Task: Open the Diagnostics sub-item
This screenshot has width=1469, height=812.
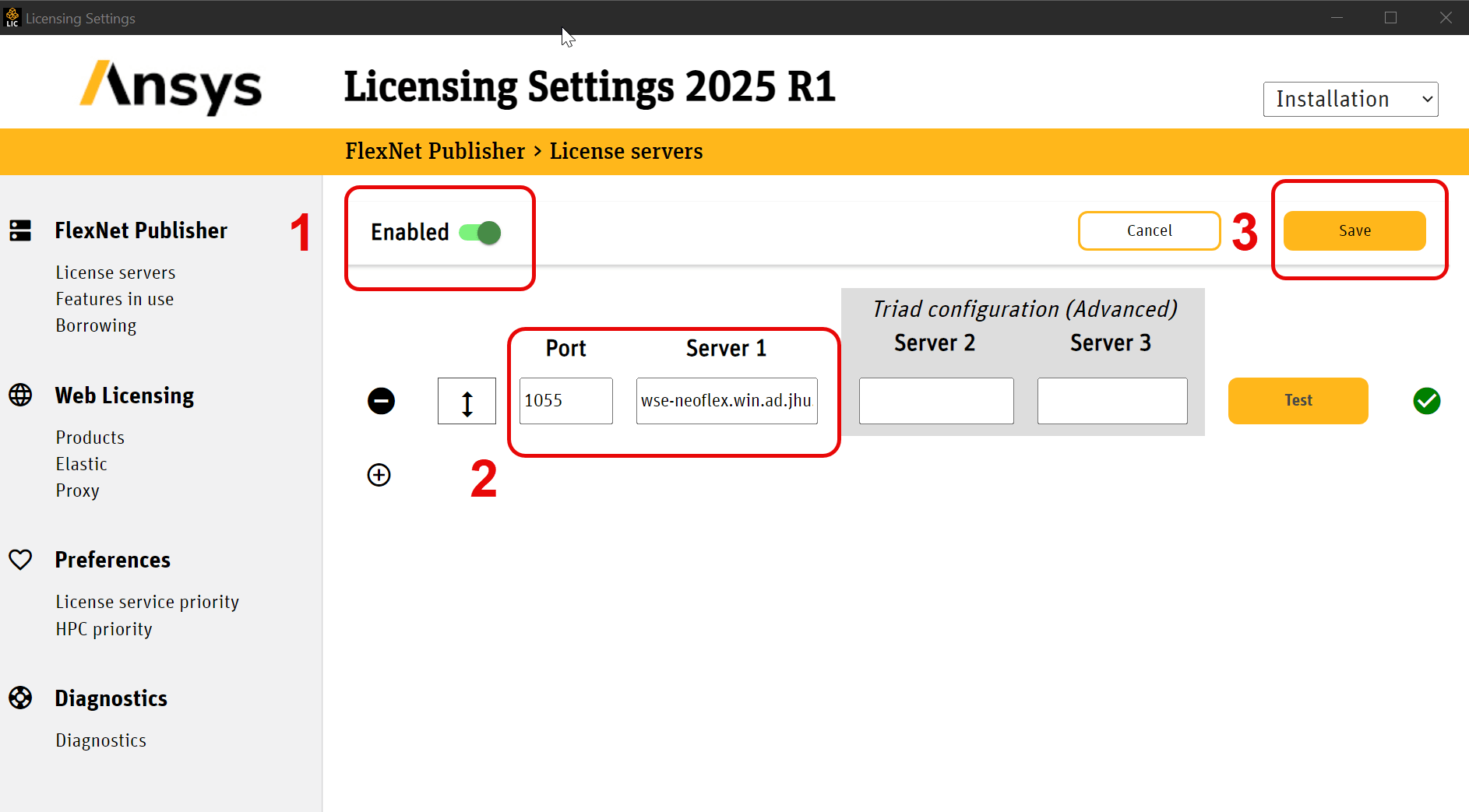Action: pyautogui.click(x=100, y=740)
